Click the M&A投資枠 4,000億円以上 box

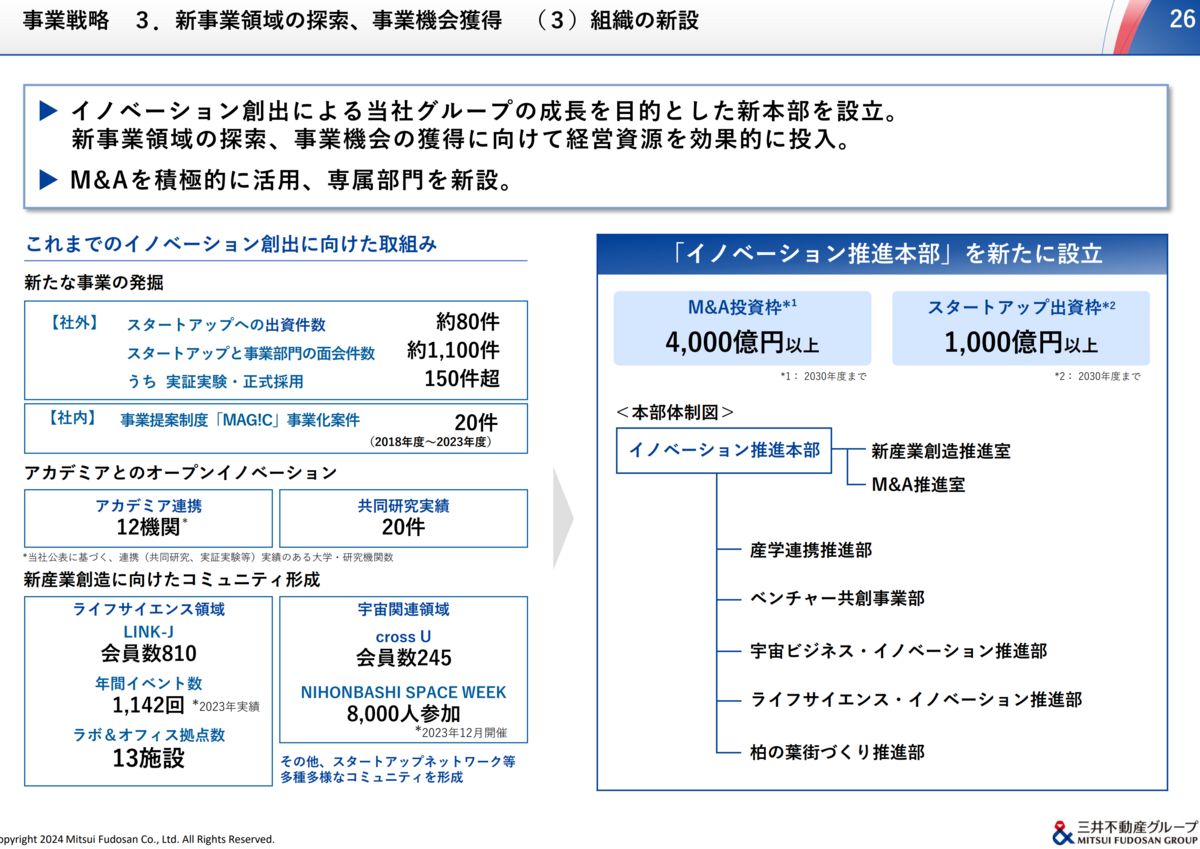742,328
